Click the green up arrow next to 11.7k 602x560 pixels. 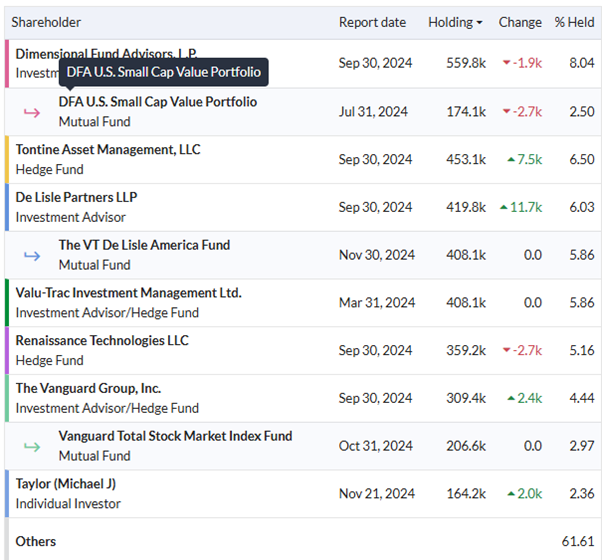504,207
